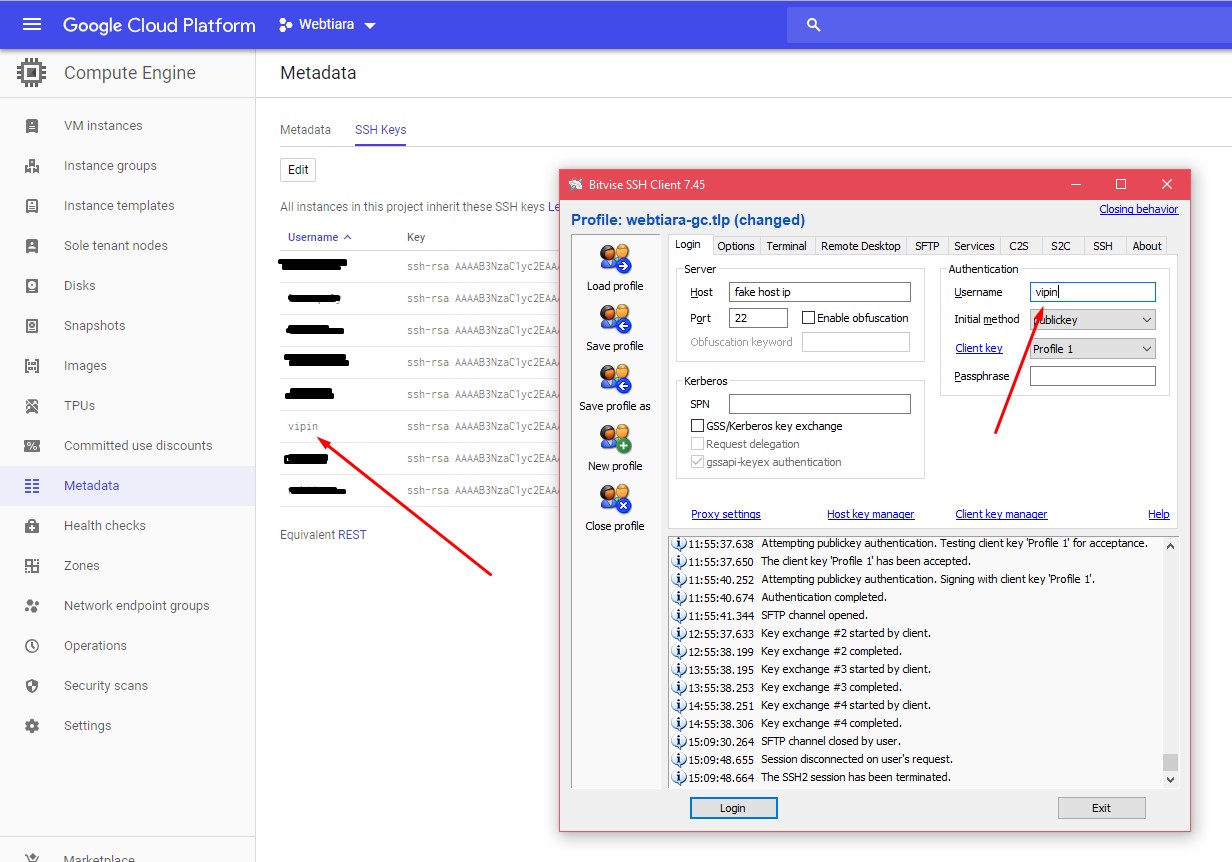The width and height of the screenshot is (1232, 862).
Task: Click the Client key label link
Action: (x=979, y=348)
